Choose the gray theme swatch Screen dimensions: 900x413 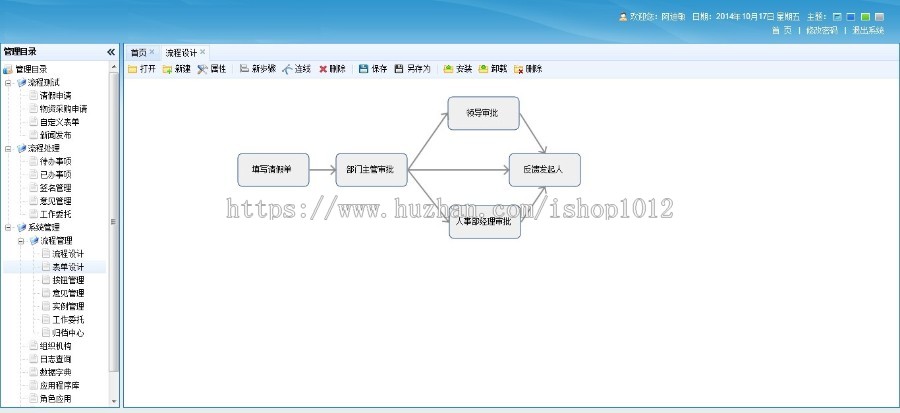pyautogui.click(x=879, y=17)
